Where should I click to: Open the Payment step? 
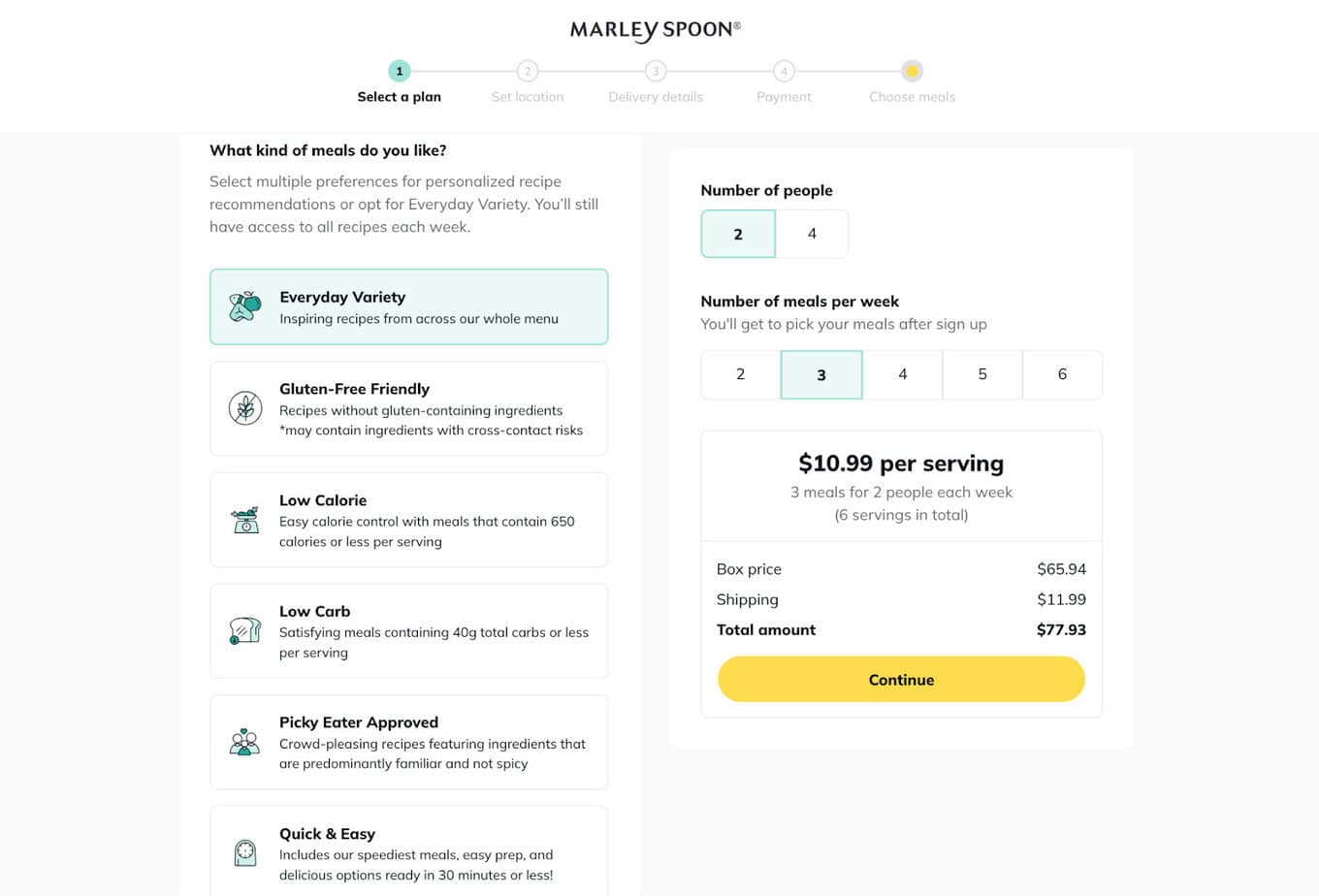[784, 71]
